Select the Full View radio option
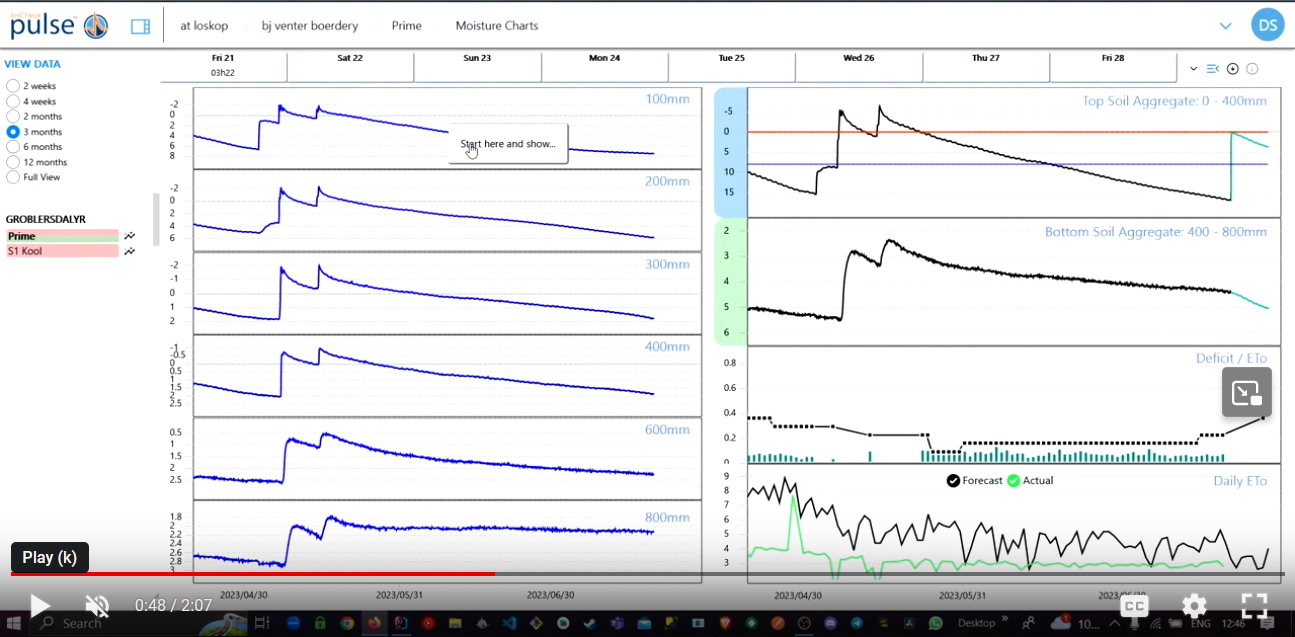 point(34,177)
